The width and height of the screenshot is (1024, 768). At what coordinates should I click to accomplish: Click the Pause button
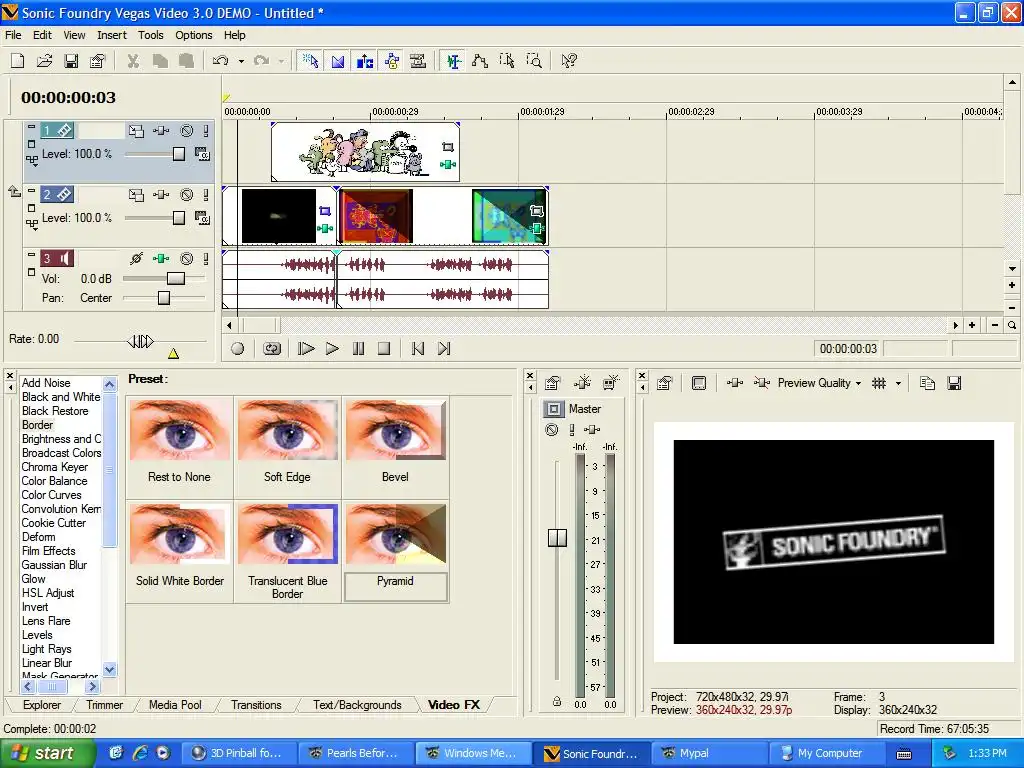tap(359, 349)
